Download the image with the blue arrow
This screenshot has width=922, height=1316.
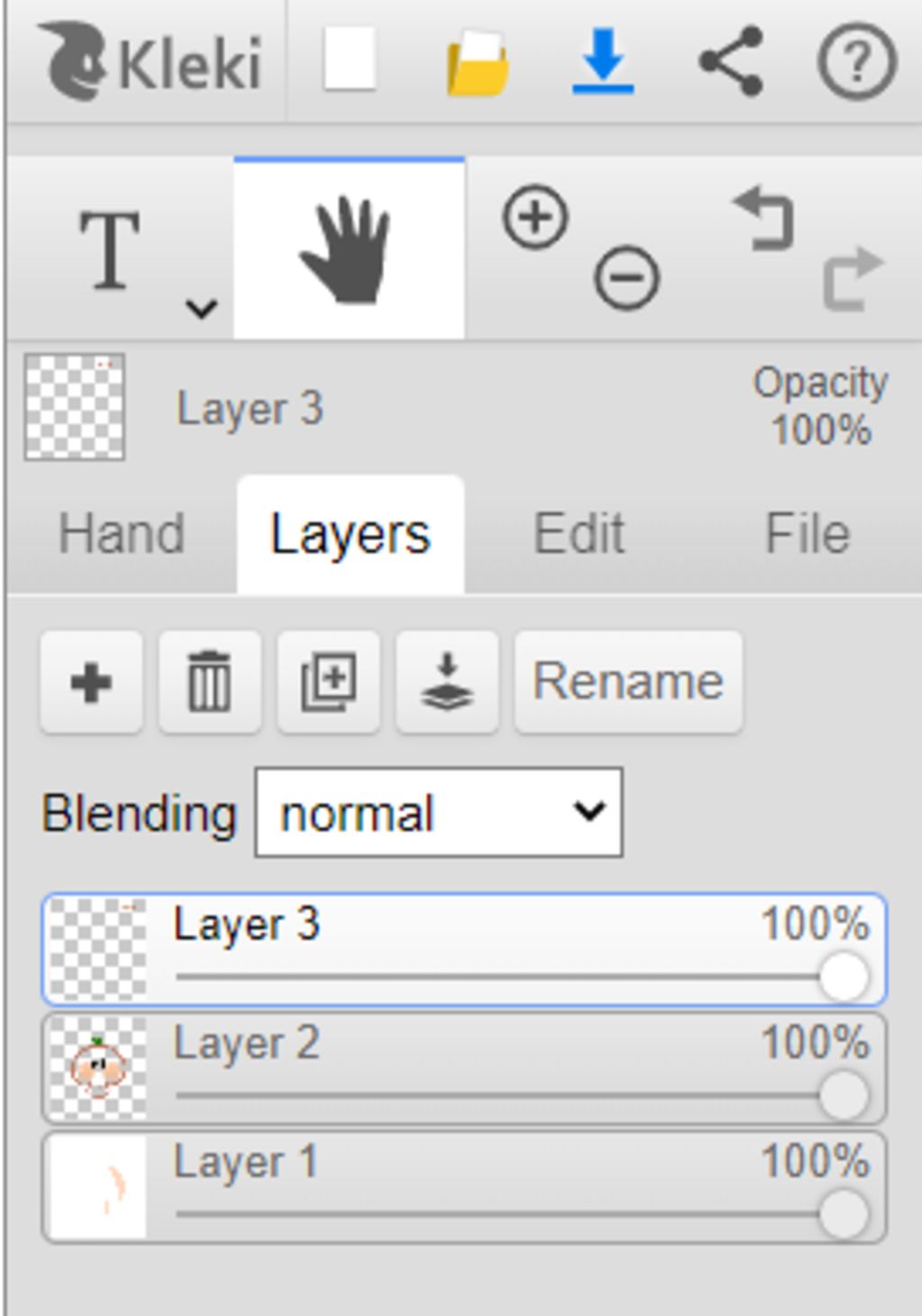[603, 60]
